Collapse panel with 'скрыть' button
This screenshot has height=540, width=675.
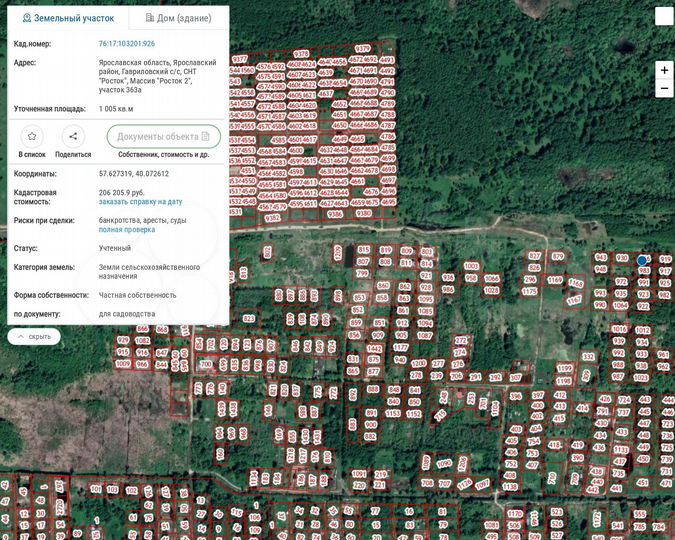click(x=34, y=337)
